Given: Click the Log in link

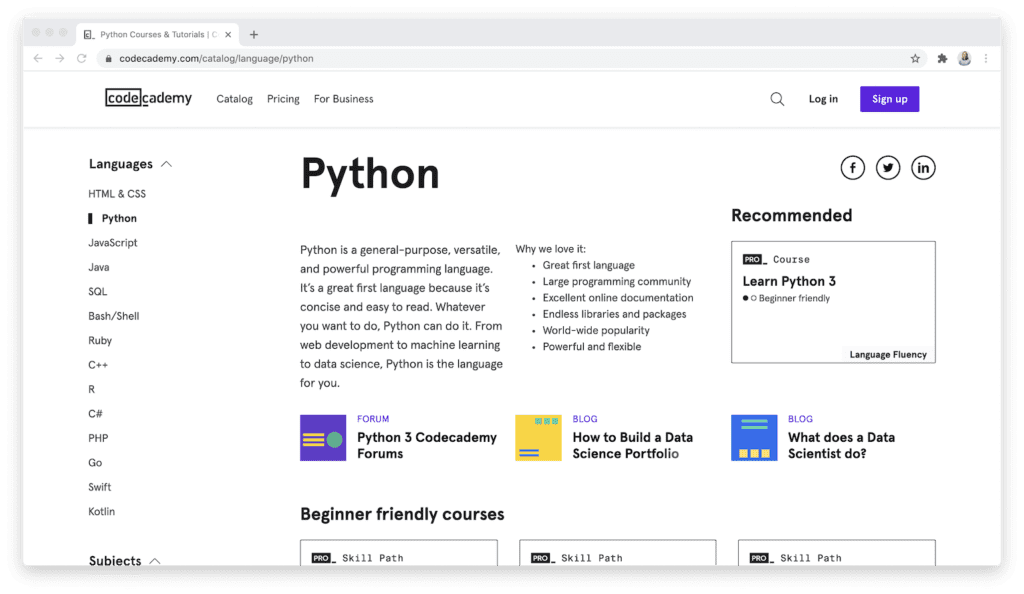Looking at the screenshot, I should click(822, 99).
